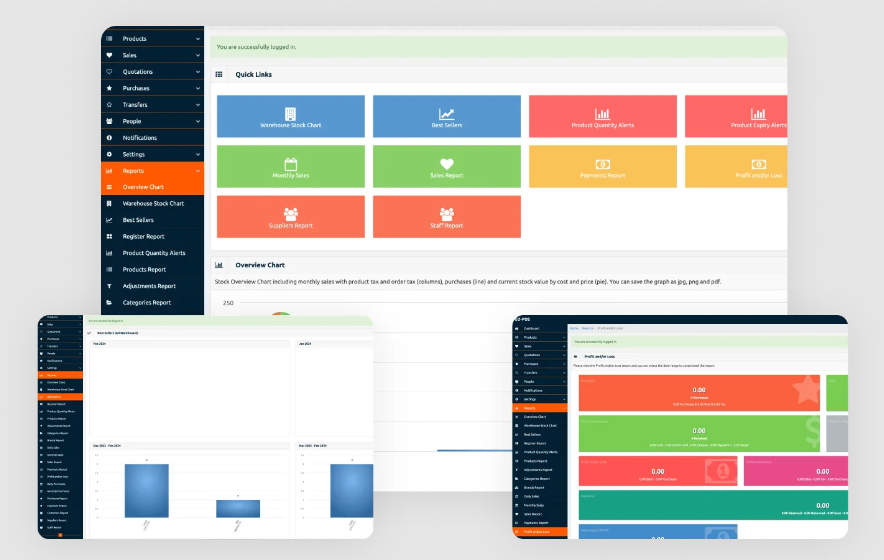Click the people icon on Suppliers Report tile
This screenshot has width=884, height=560.
(x=290, y=214)
